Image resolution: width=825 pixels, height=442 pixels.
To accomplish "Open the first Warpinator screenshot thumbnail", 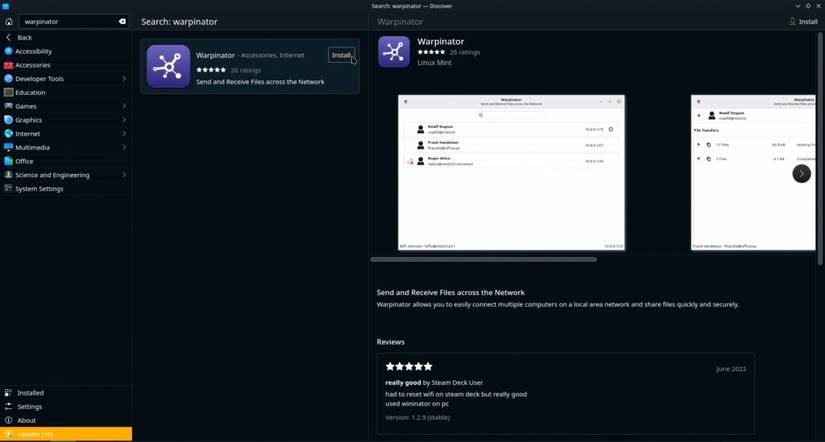I will point(511,172).
